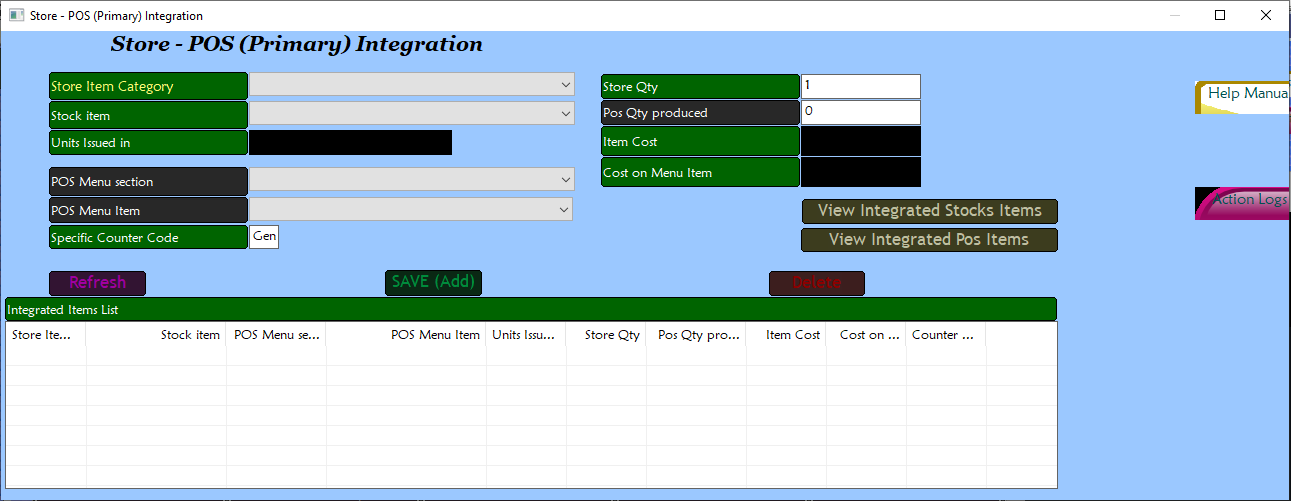Open the Action Logs tab
Image resolution: width=1291 pixels, height=501 pixels.
pyautogui.click(x=1243, y=203)
